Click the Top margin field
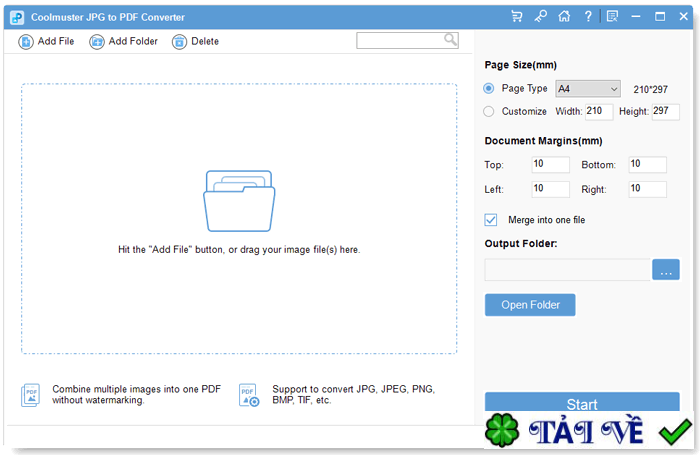This screenshot has height=455, width=700. [550, 164]
